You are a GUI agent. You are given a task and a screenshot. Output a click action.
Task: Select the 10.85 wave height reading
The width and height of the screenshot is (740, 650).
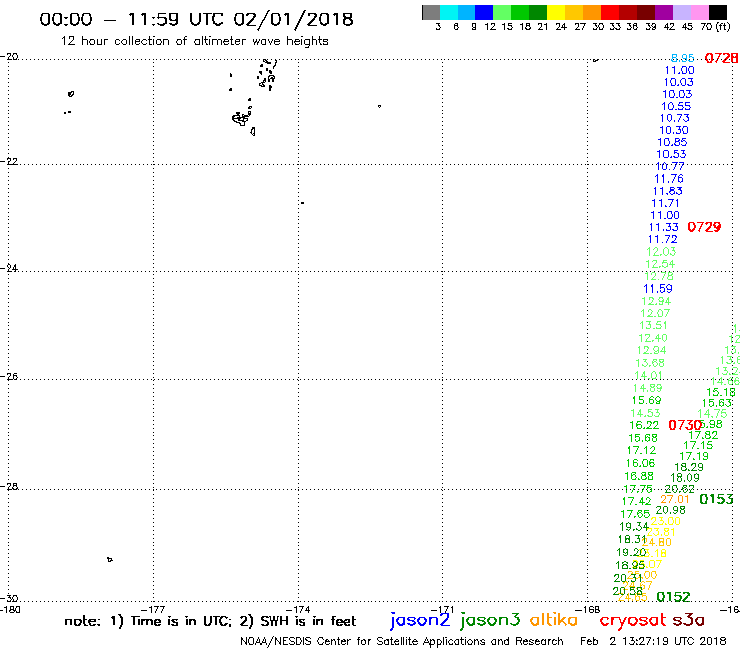(x=672, y=142)
